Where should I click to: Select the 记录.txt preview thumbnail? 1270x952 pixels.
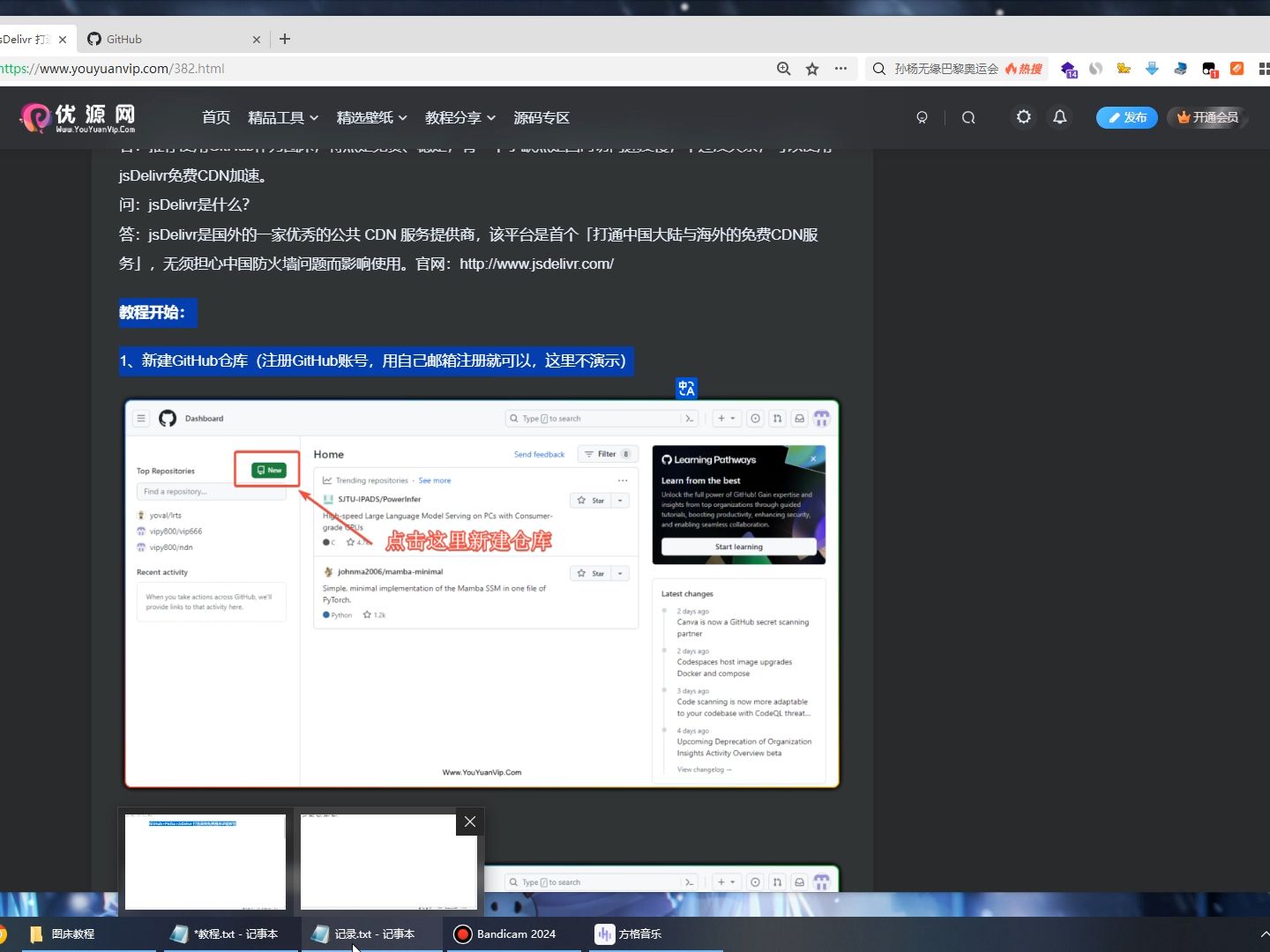[388, 861]
